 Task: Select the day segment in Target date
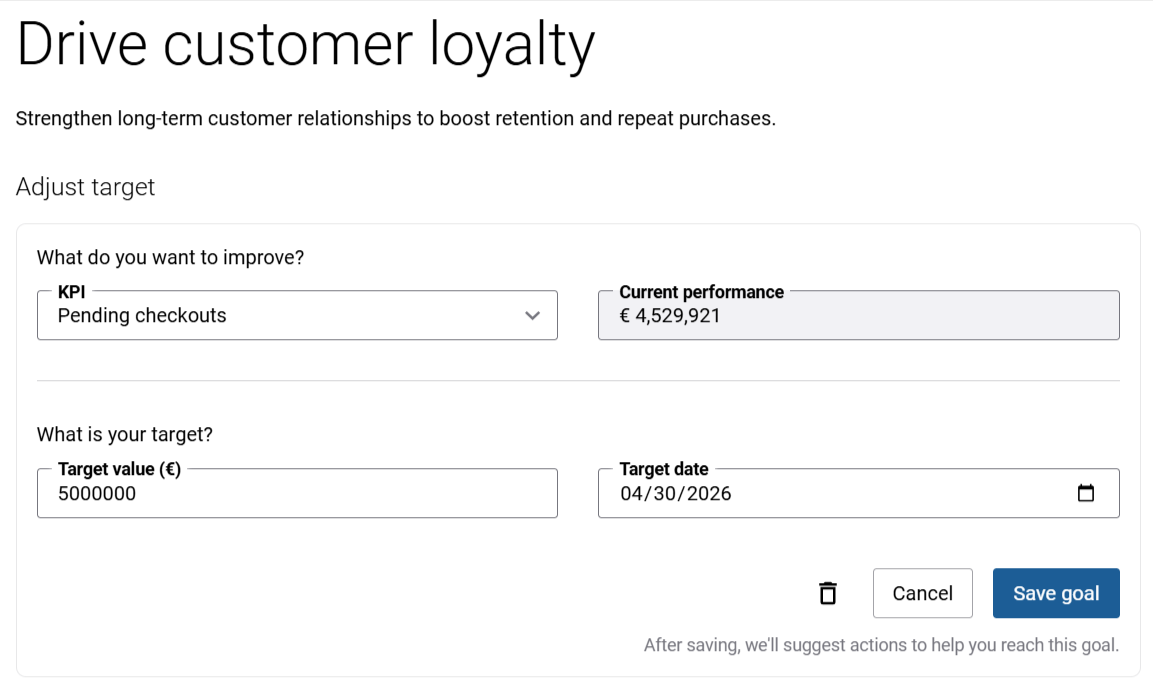(x=664, y=494)
